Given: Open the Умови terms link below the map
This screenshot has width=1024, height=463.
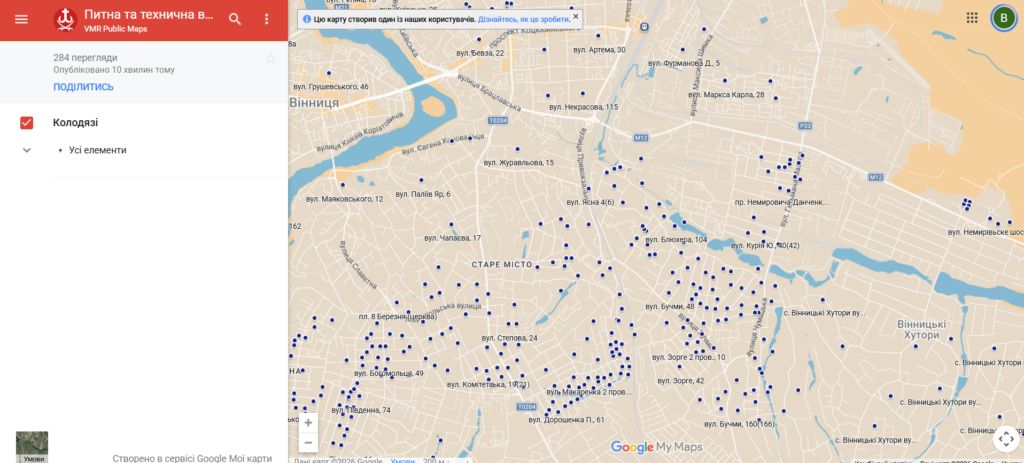Looking at the screenshot, I should (x=402, y=460).
